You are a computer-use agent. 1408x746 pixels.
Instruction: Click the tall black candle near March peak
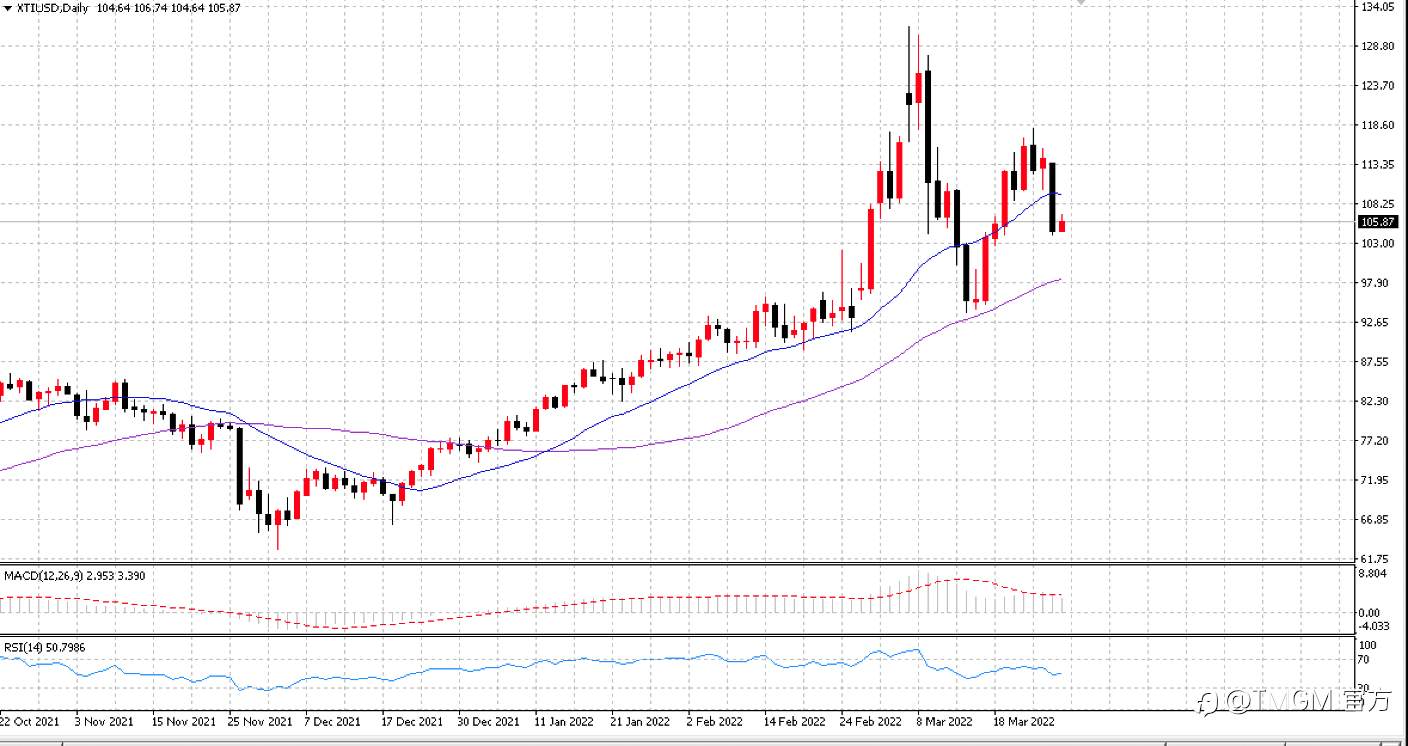[x=929, y=126]
